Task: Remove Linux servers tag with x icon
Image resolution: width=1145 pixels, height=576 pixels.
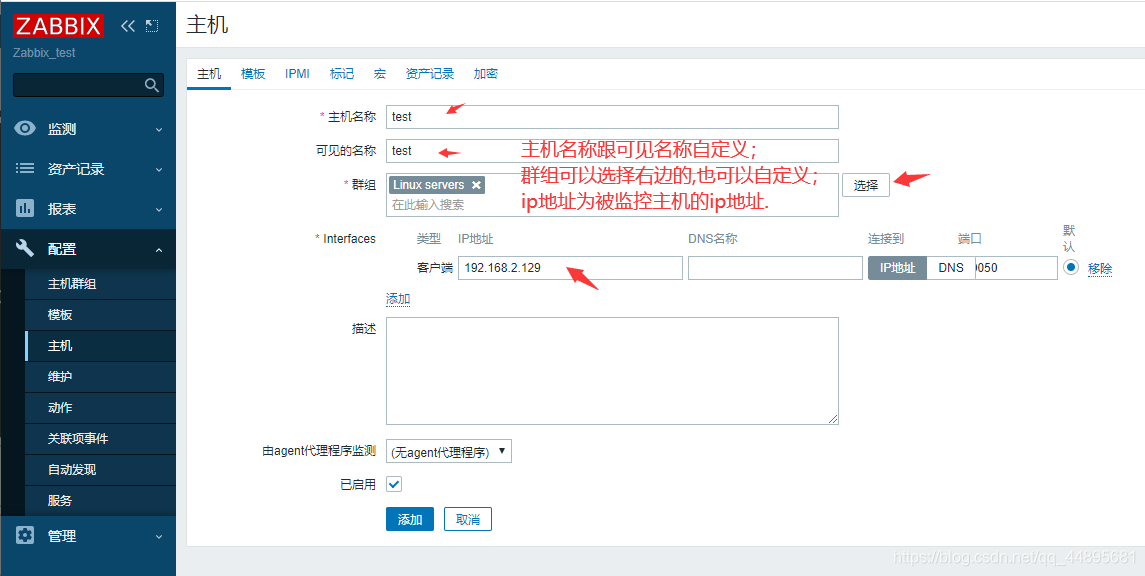Action: click(476, 185)
